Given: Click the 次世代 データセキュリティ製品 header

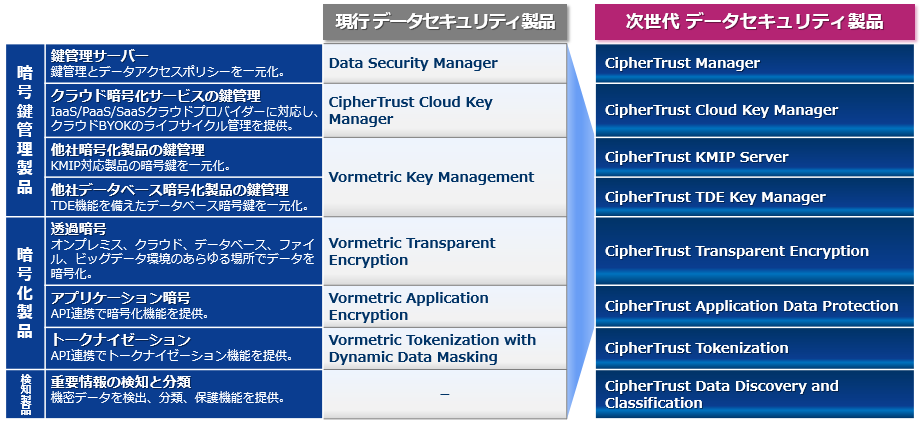Looking at the screenshot, I should click(755, 21).
